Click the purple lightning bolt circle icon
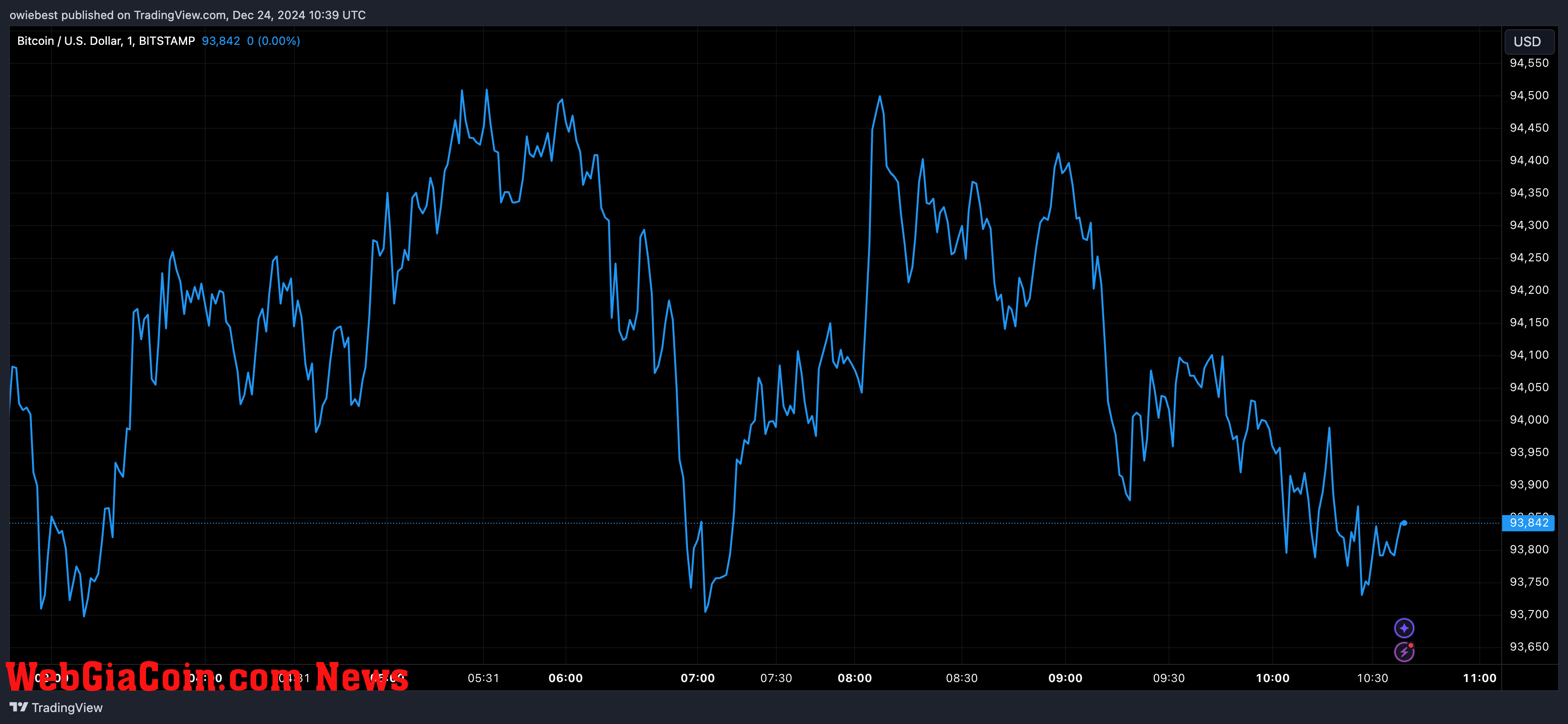The width and height of the screenshot is (1568, 724). coord(1404,652)
